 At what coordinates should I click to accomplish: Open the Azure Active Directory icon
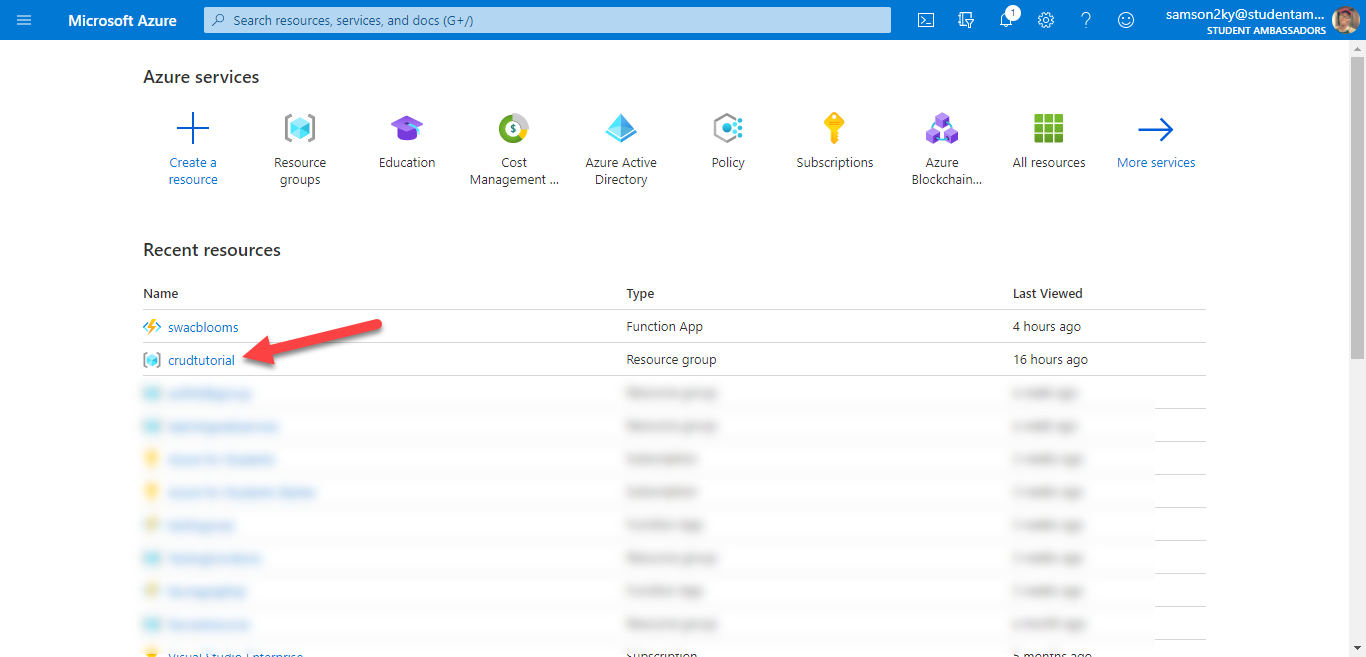pyautogui.click(x=621, y=128)
